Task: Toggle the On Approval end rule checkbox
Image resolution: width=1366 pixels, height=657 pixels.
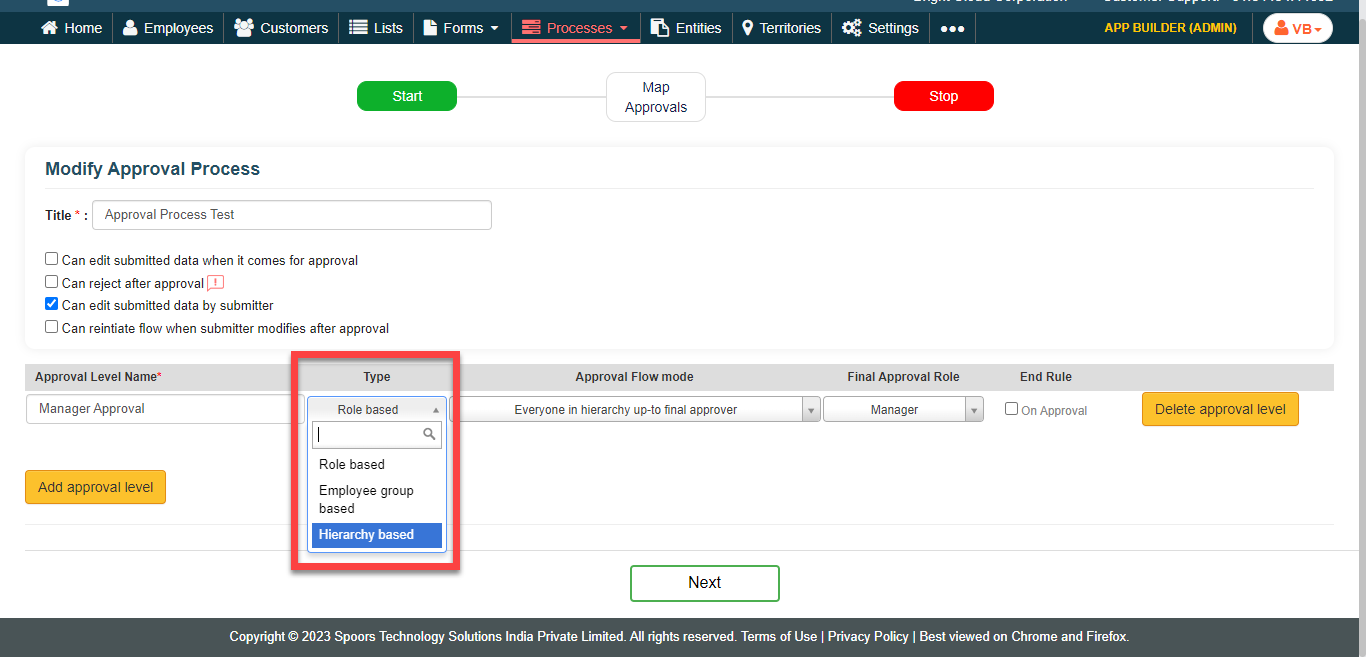Action: 1011,409
